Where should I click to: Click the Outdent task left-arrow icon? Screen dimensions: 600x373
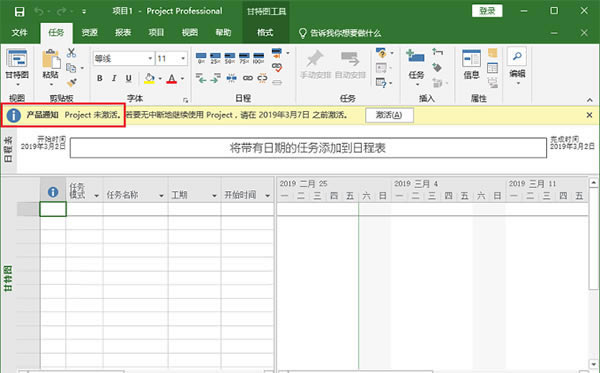[x=201, y=78]
